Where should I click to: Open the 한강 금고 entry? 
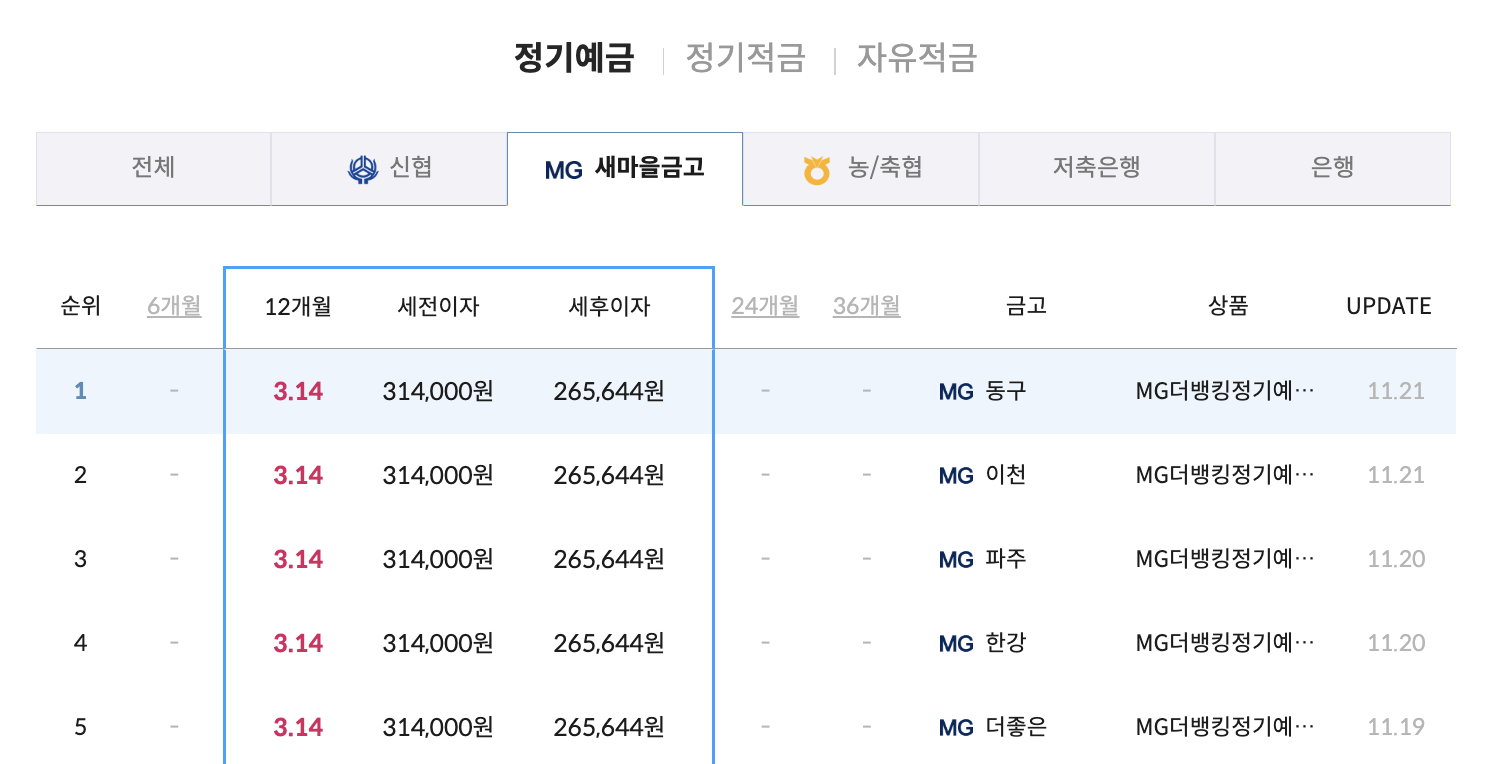(x=1006, y=643)
